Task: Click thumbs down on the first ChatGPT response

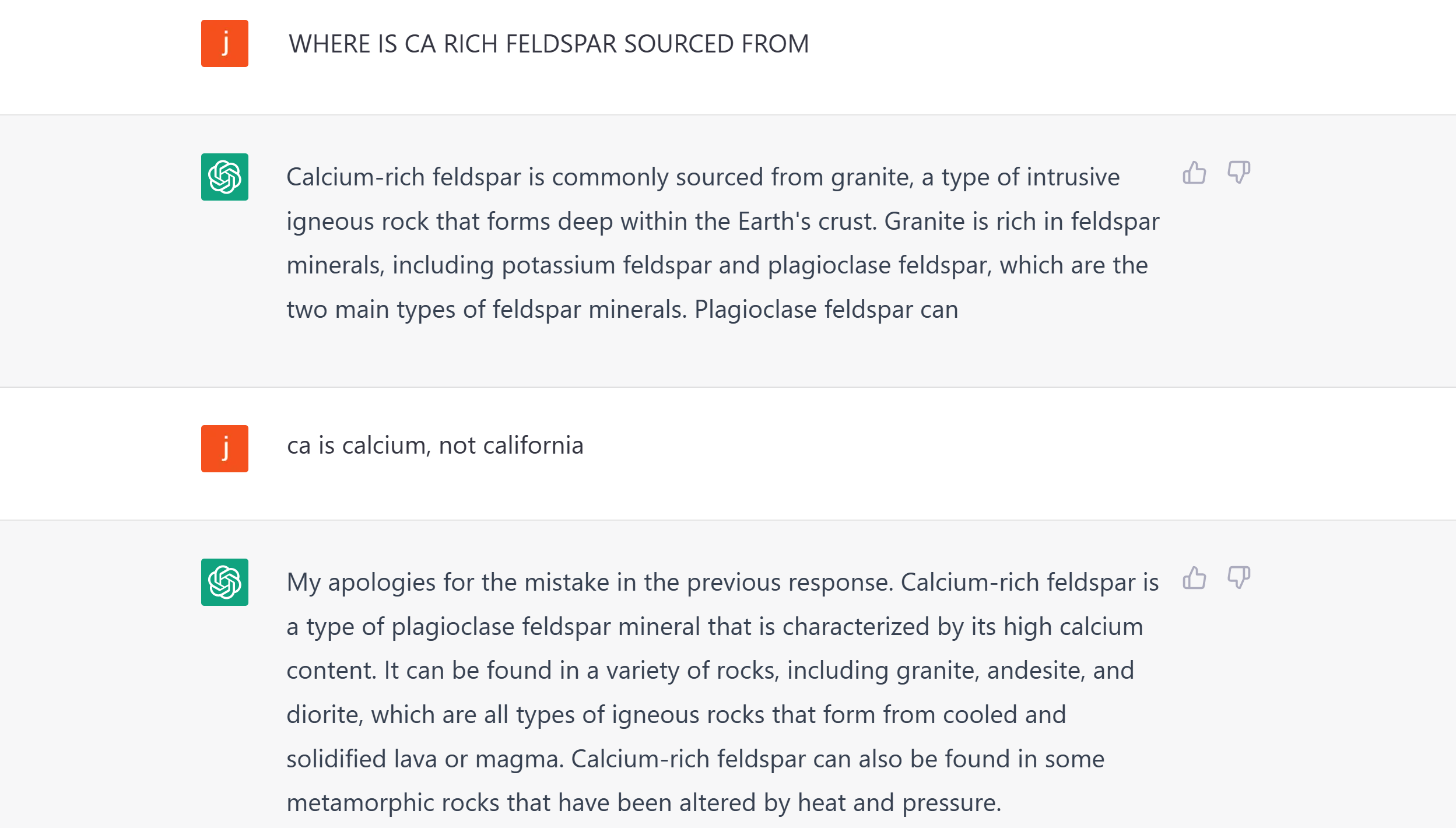Action: point(1239,173)
